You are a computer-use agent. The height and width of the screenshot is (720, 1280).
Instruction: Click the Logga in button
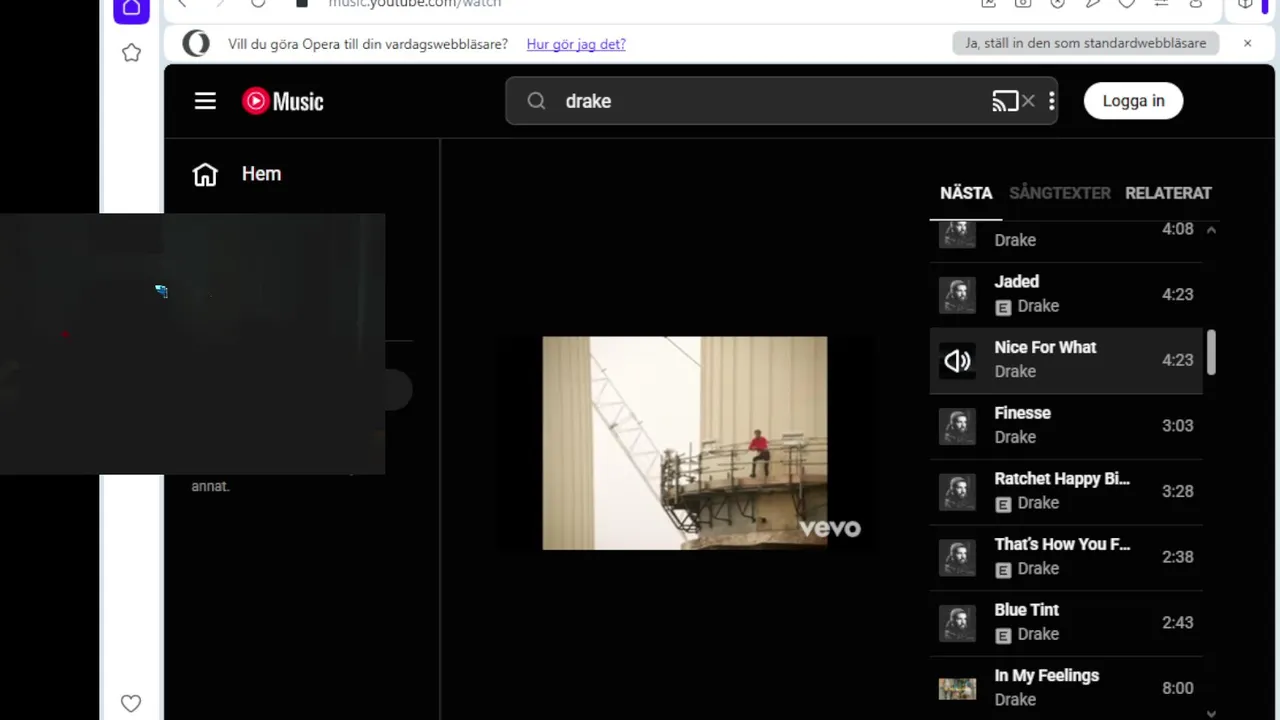[1133, 101]
